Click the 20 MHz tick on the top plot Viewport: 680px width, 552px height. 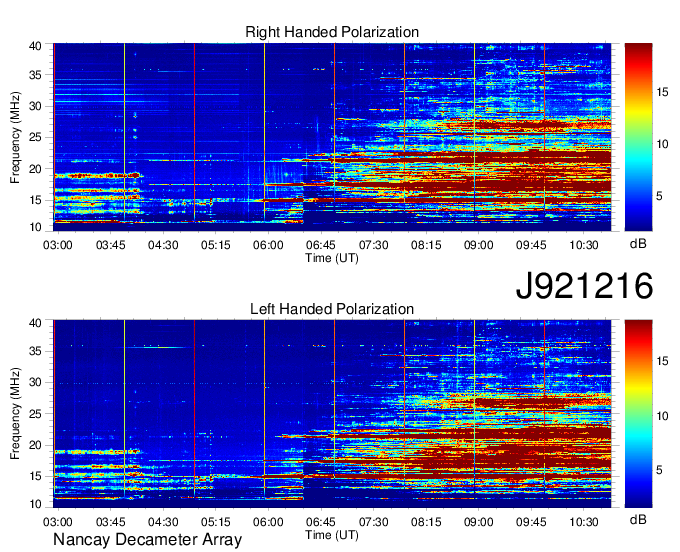click(35, 169)
